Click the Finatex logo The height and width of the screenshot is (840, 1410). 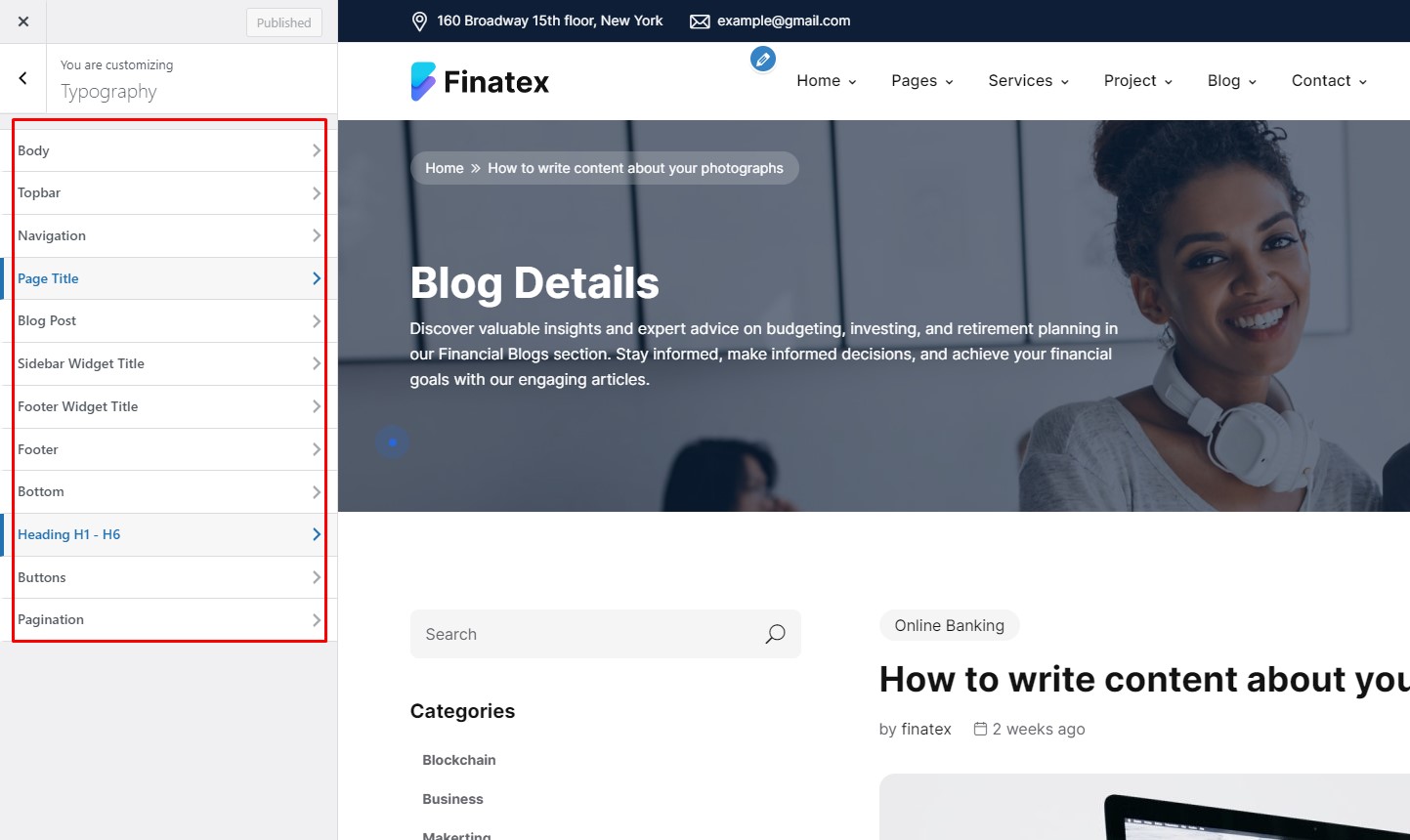click(480, 81)
